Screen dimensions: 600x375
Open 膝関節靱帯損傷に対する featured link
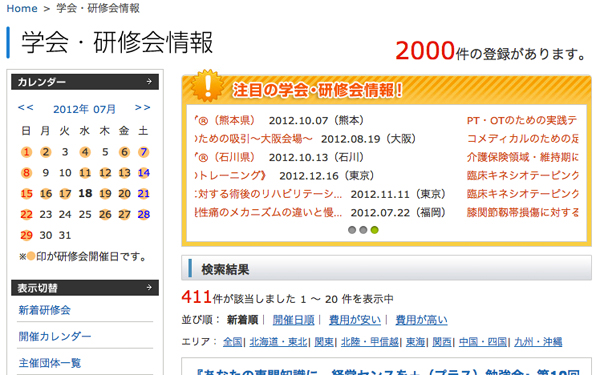coord(523,212)
